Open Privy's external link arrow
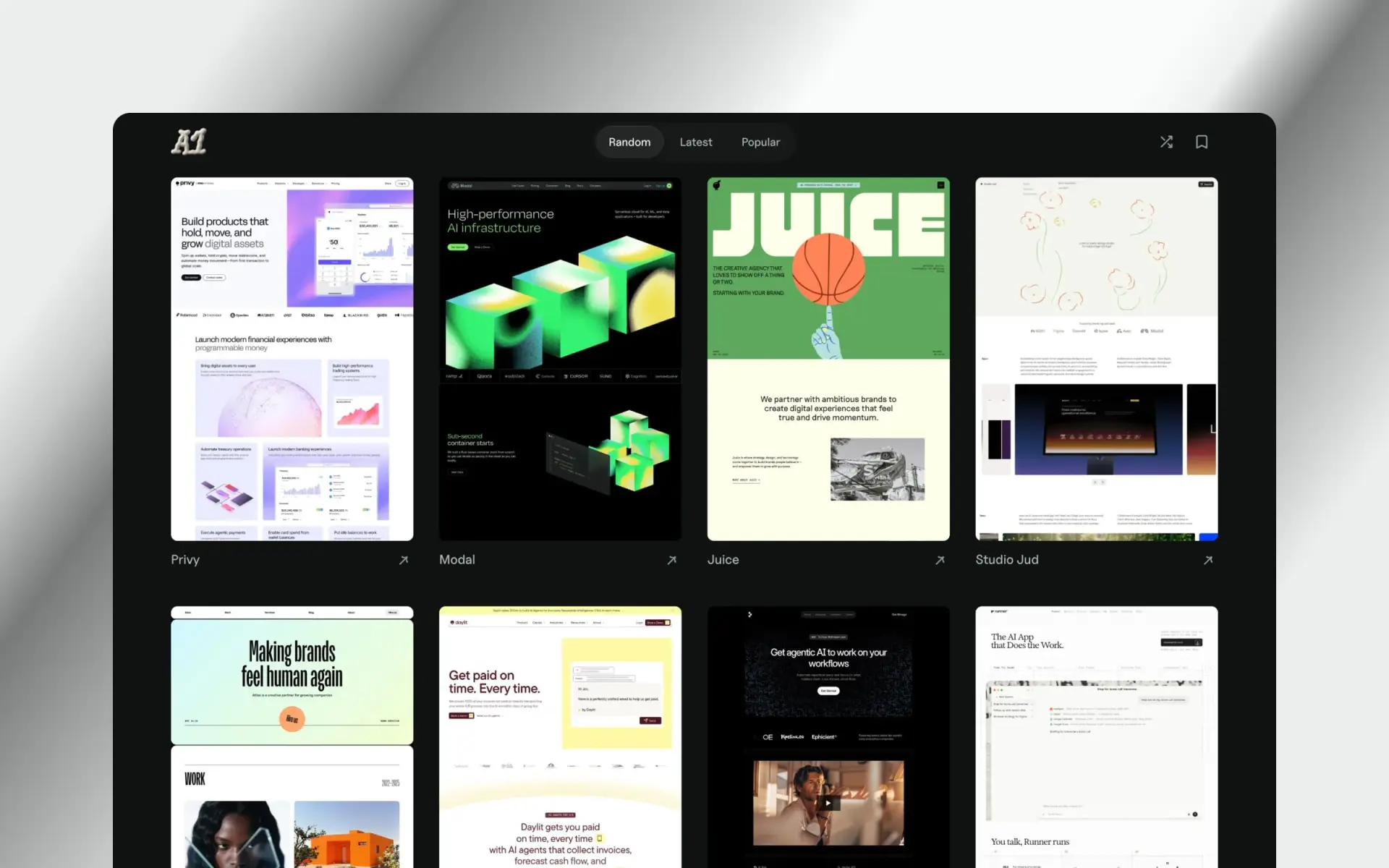This screenshot has width=1389, height=868. click(x=404, y=560)
